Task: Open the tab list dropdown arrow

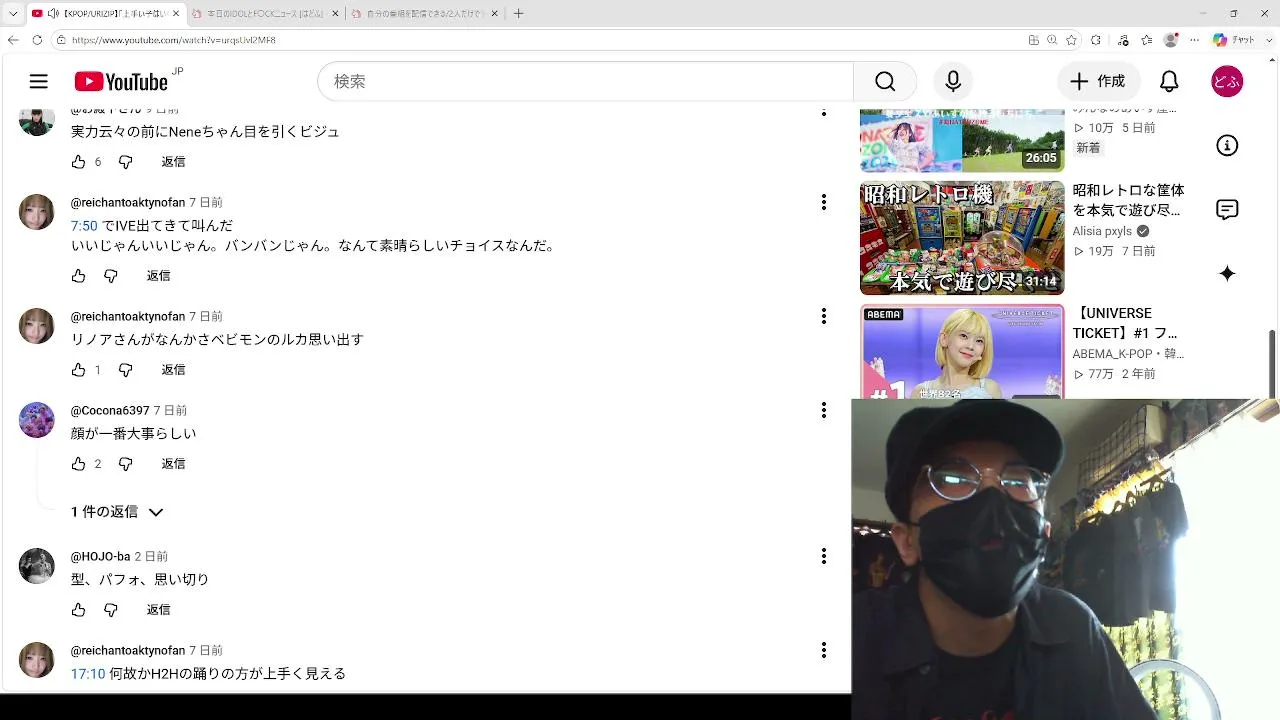Action: click(x=13, y=14)
